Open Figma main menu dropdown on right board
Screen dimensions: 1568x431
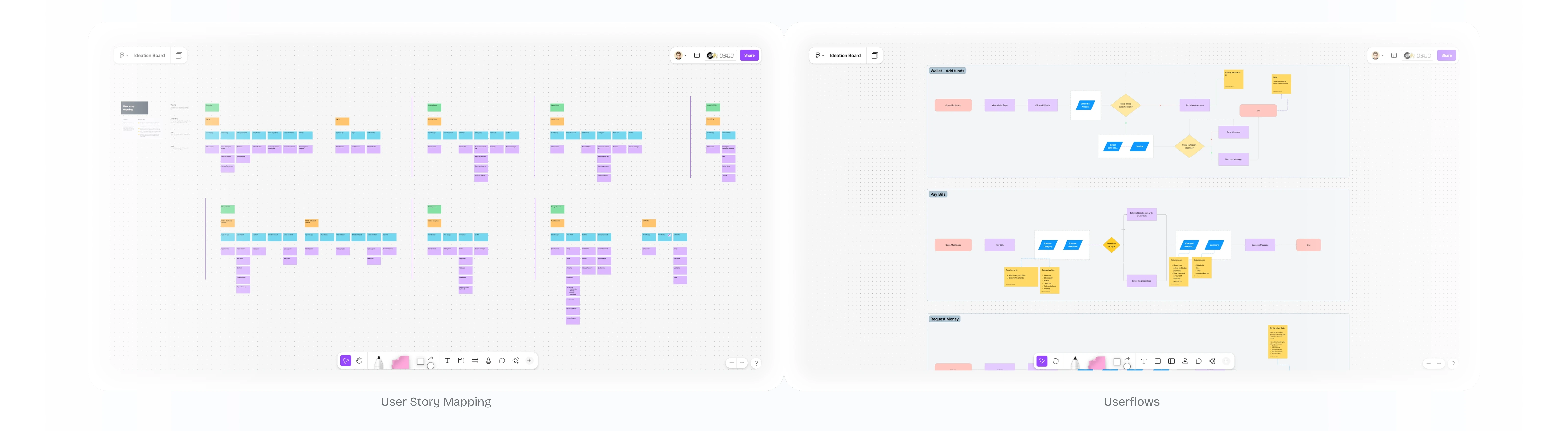click(820, 55)
